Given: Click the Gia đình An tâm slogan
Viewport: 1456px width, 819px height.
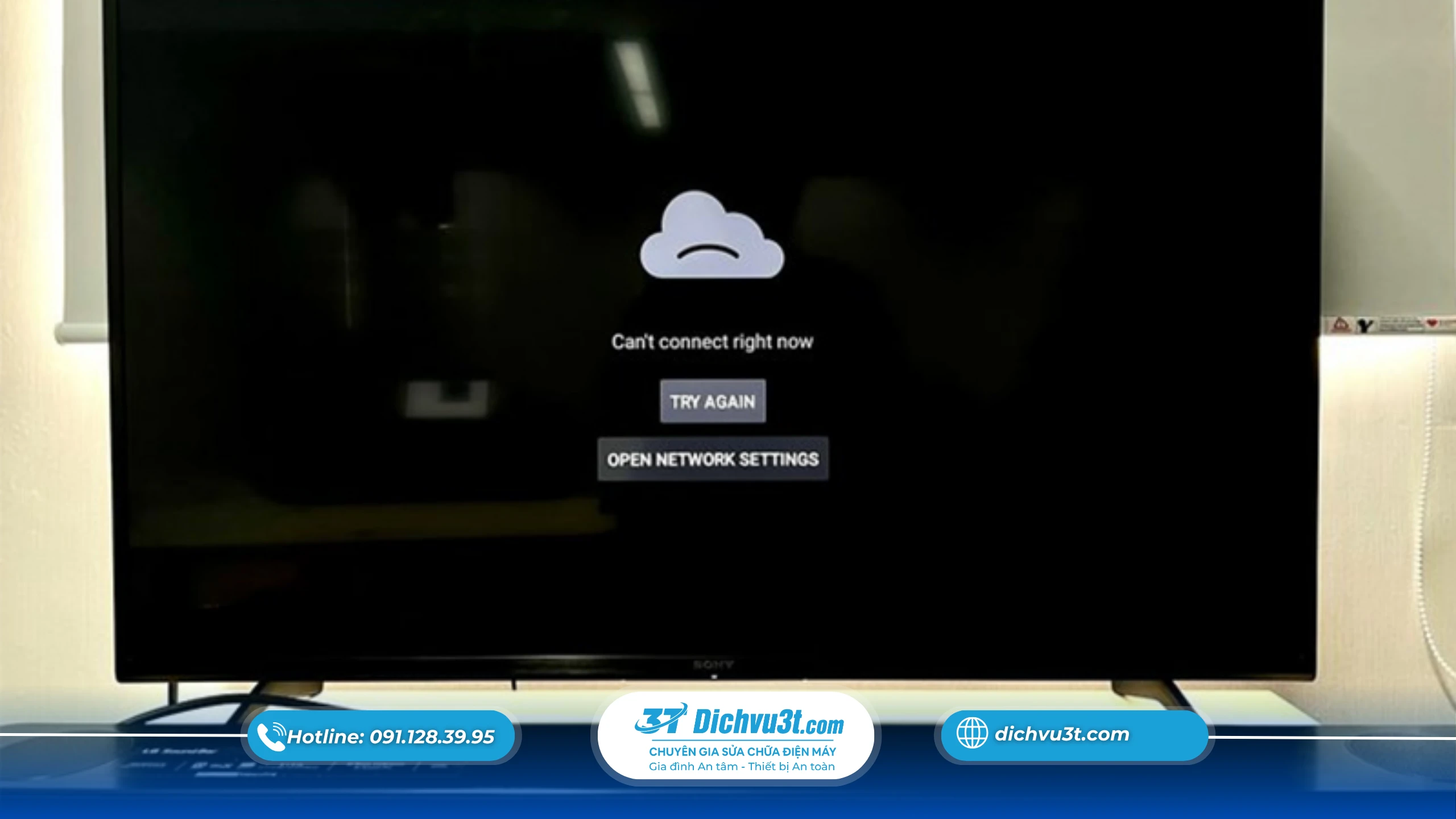Looking at the screenshot, I should [742, 767].
